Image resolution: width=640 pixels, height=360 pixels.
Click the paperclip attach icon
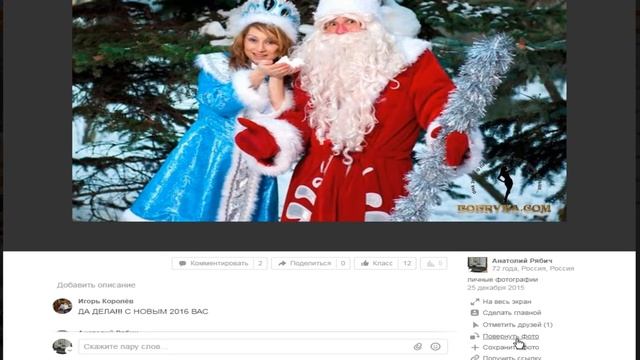pos(418,347)
